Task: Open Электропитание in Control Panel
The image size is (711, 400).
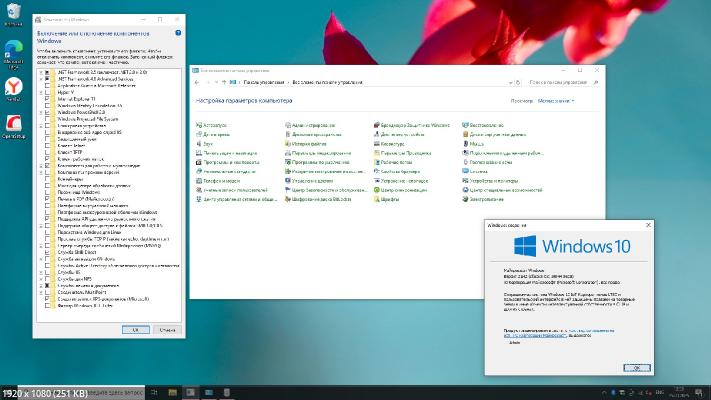Action: [x=483, y=199]
